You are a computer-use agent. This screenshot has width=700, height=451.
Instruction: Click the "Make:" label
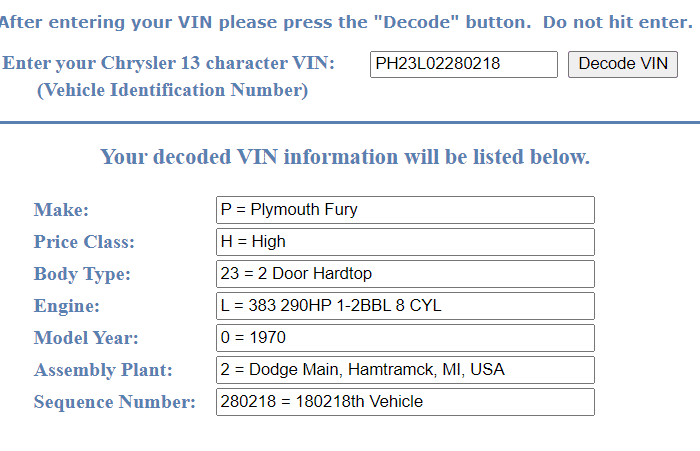pos(61,210)
